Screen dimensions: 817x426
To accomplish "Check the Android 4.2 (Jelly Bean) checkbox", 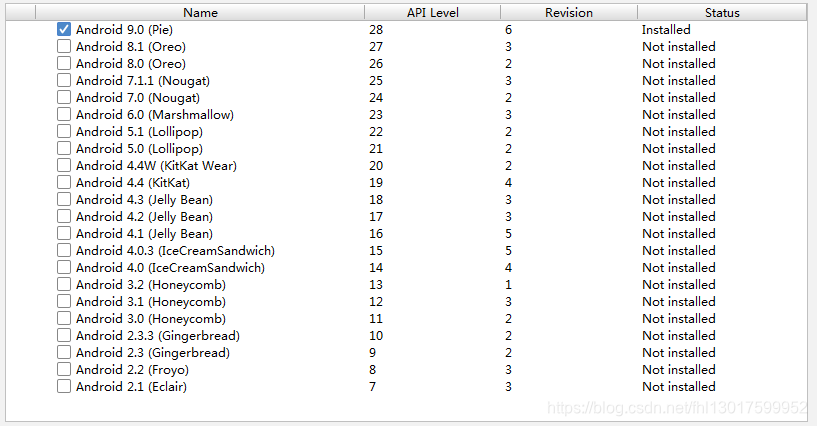I will 64,217.
